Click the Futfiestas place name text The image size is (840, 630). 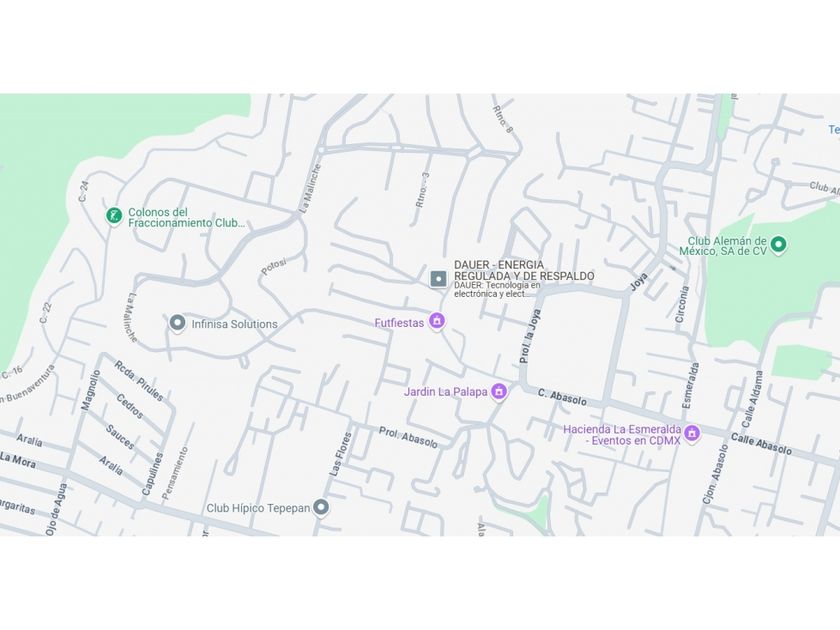click(399, 323)
